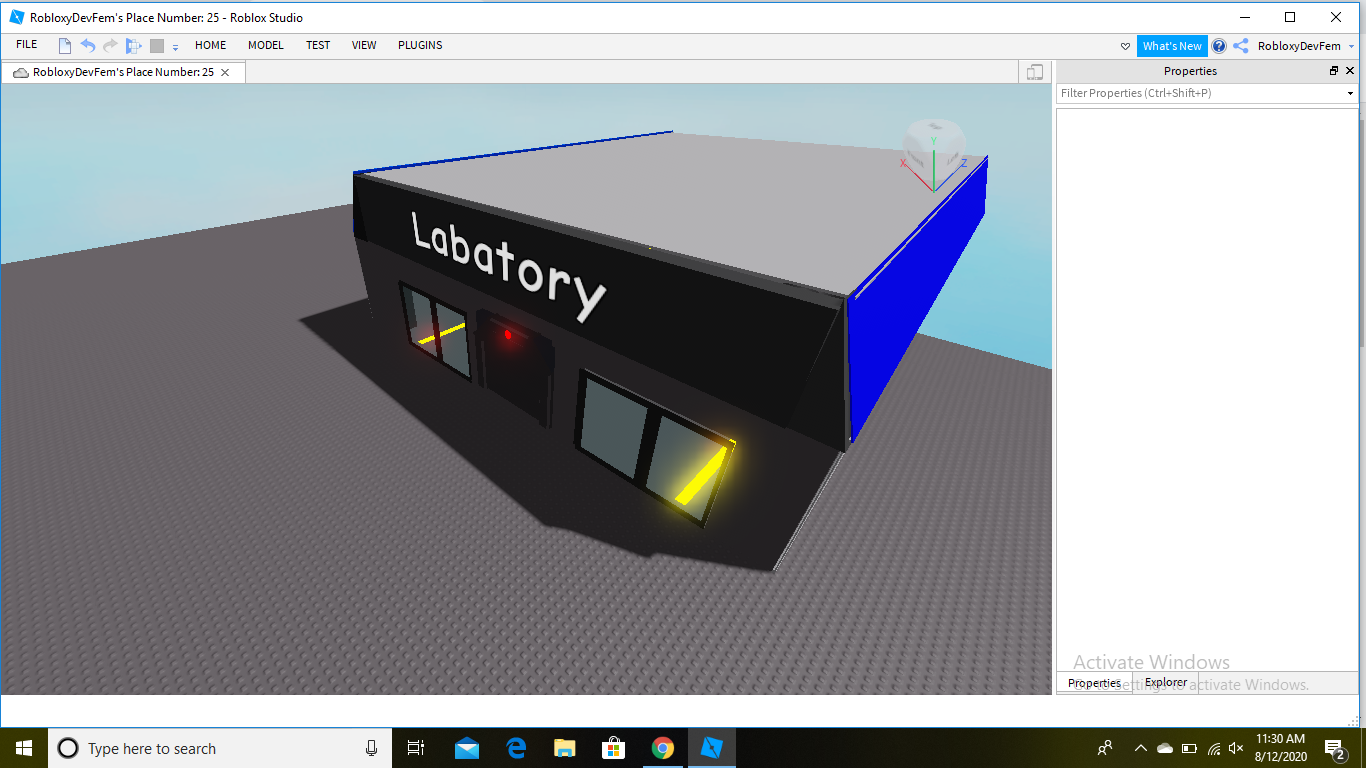Check the battery status icon

[1189, 748]
